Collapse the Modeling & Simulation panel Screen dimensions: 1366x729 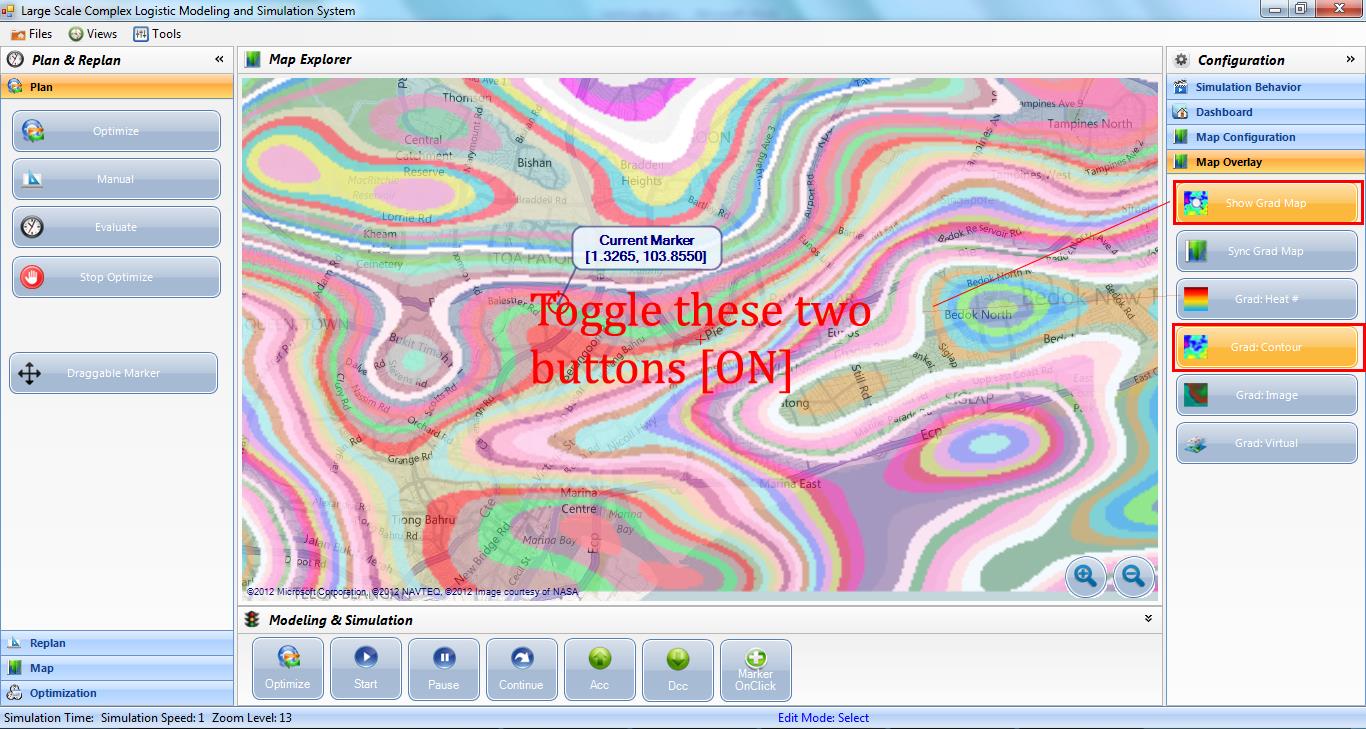pos(1147,619)
